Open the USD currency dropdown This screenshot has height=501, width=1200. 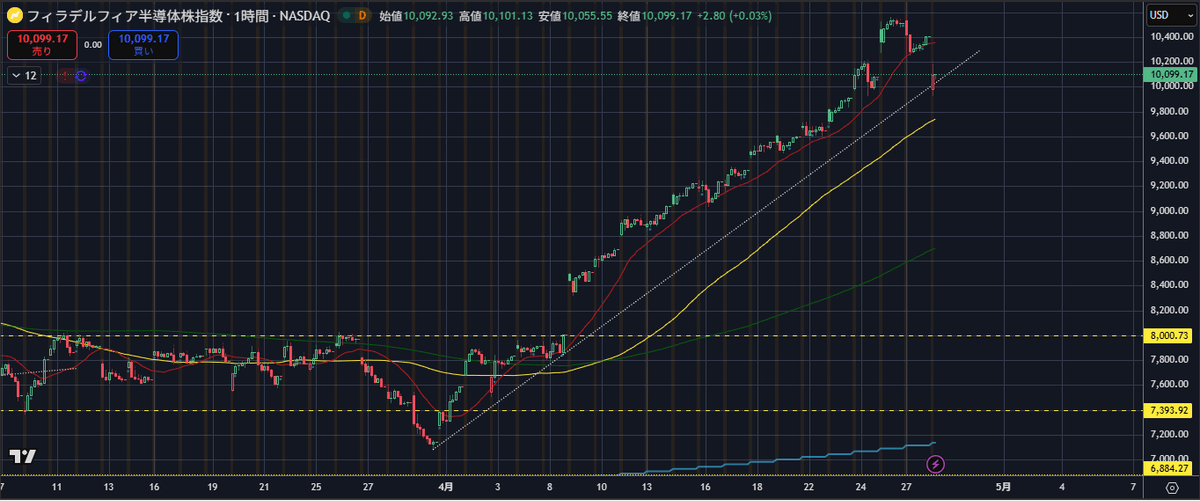tap(1166, 14)
